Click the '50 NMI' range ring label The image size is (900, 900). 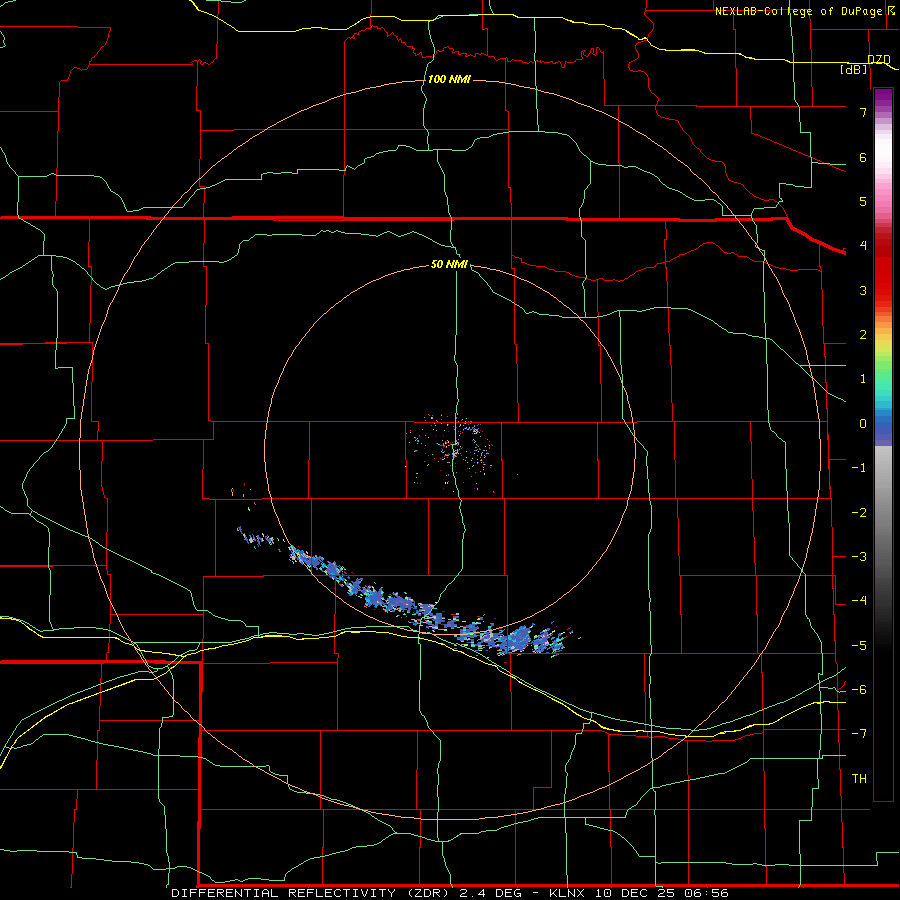tap(449, 264)
